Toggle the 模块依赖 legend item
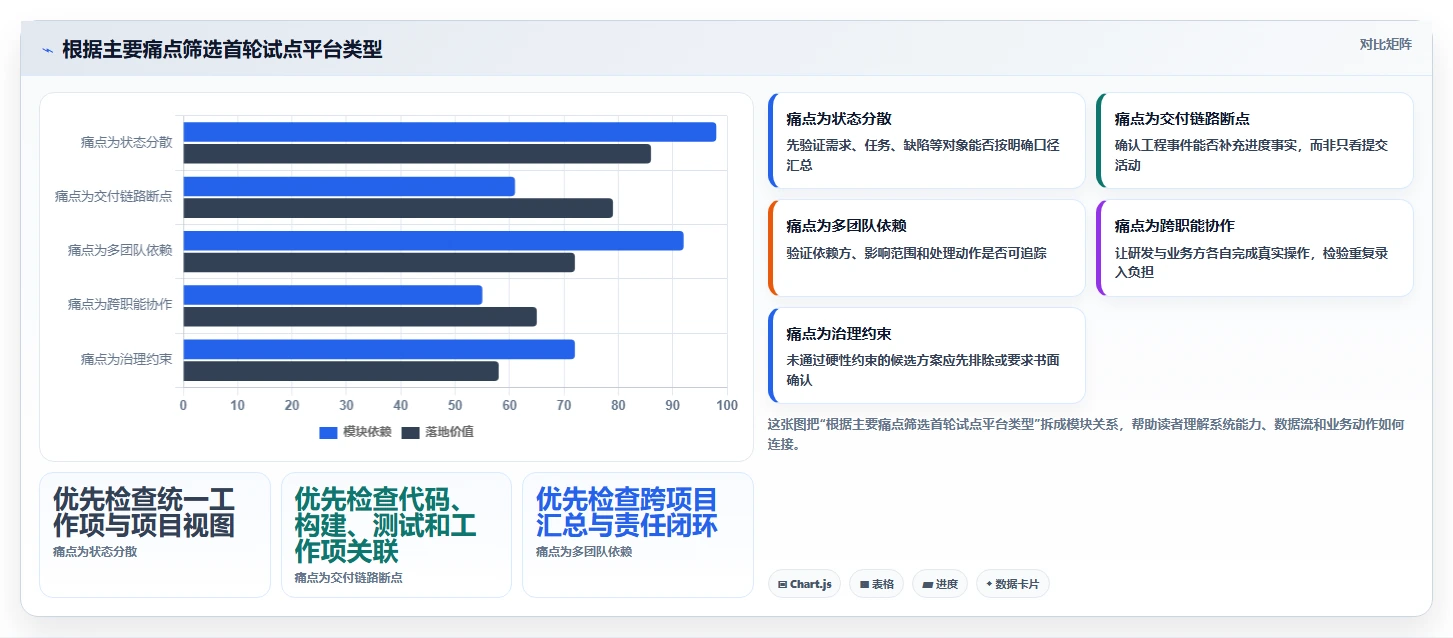 point(355,432)
